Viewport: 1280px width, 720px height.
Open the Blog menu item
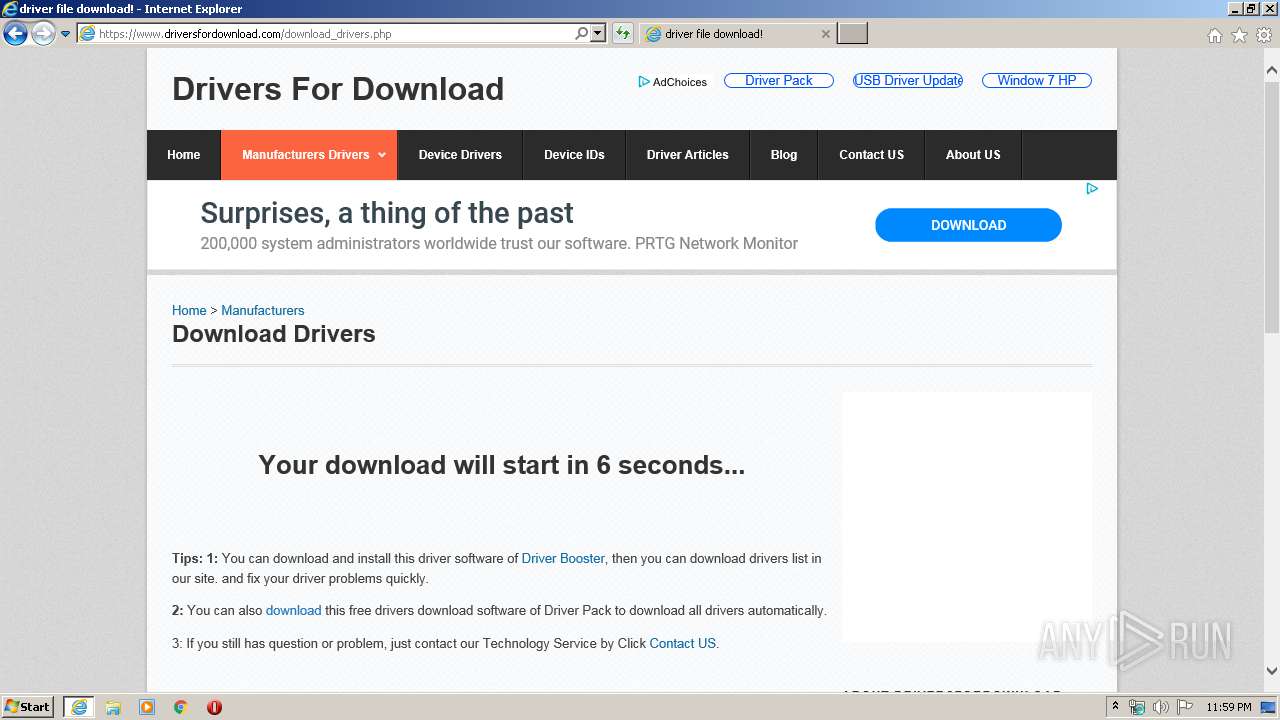pos(784,155)
